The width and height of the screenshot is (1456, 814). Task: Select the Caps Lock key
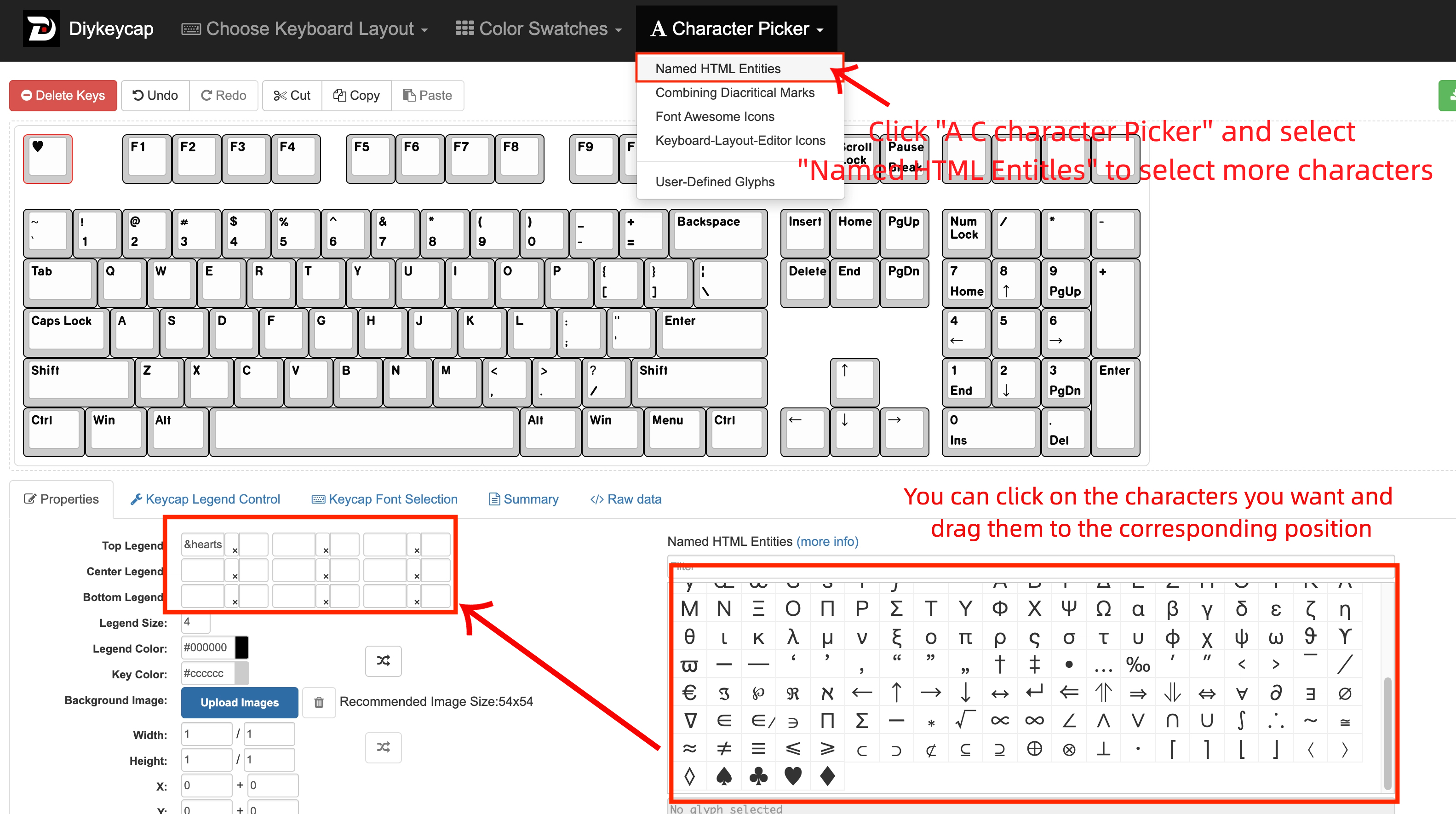click(x=66, y=332)
